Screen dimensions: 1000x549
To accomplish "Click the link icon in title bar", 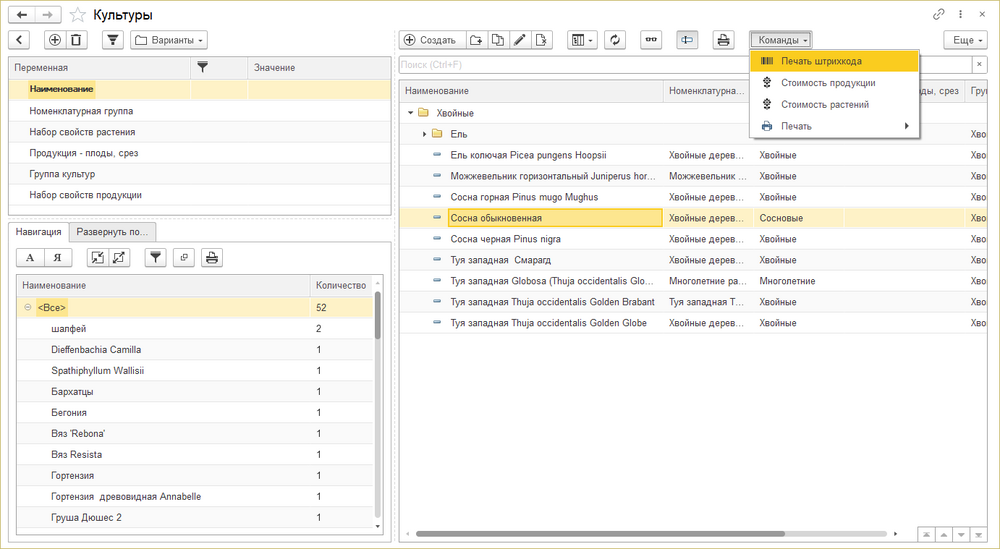I will click(938, 14).
